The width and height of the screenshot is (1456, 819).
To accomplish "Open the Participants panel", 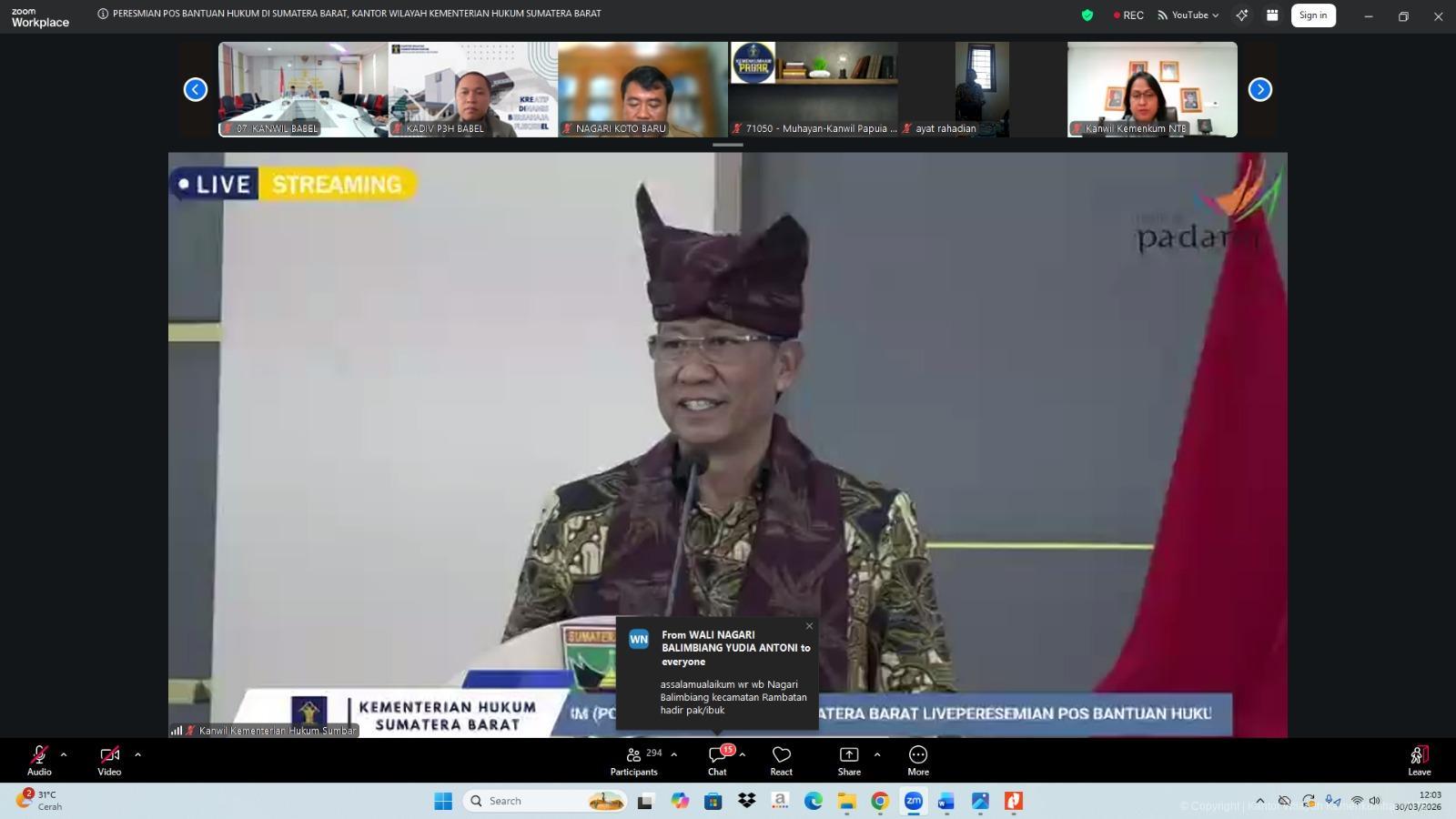I will [x=633, y=760].
